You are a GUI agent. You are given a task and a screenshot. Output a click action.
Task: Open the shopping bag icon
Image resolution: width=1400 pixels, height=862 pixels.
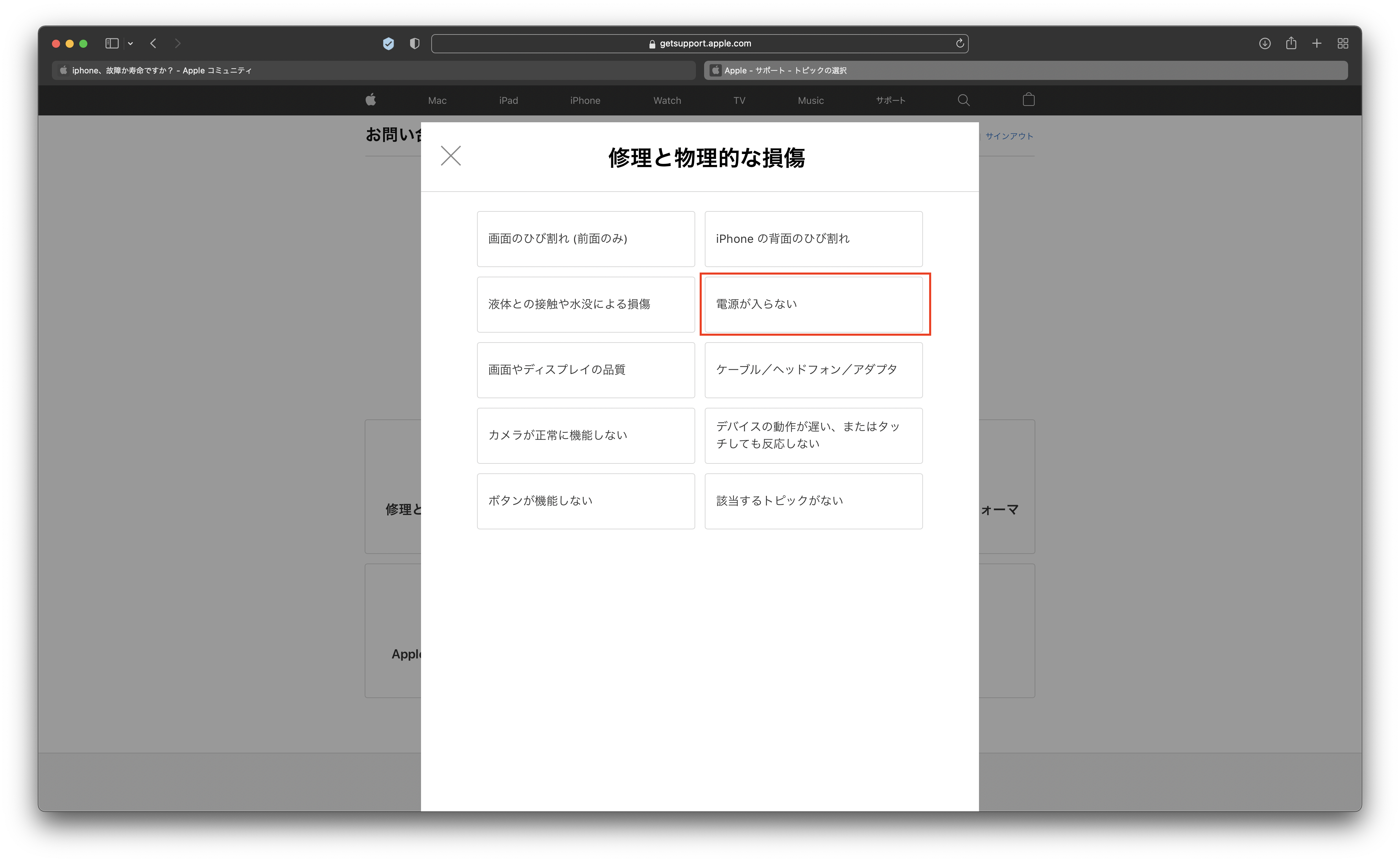coord(1028,100)
